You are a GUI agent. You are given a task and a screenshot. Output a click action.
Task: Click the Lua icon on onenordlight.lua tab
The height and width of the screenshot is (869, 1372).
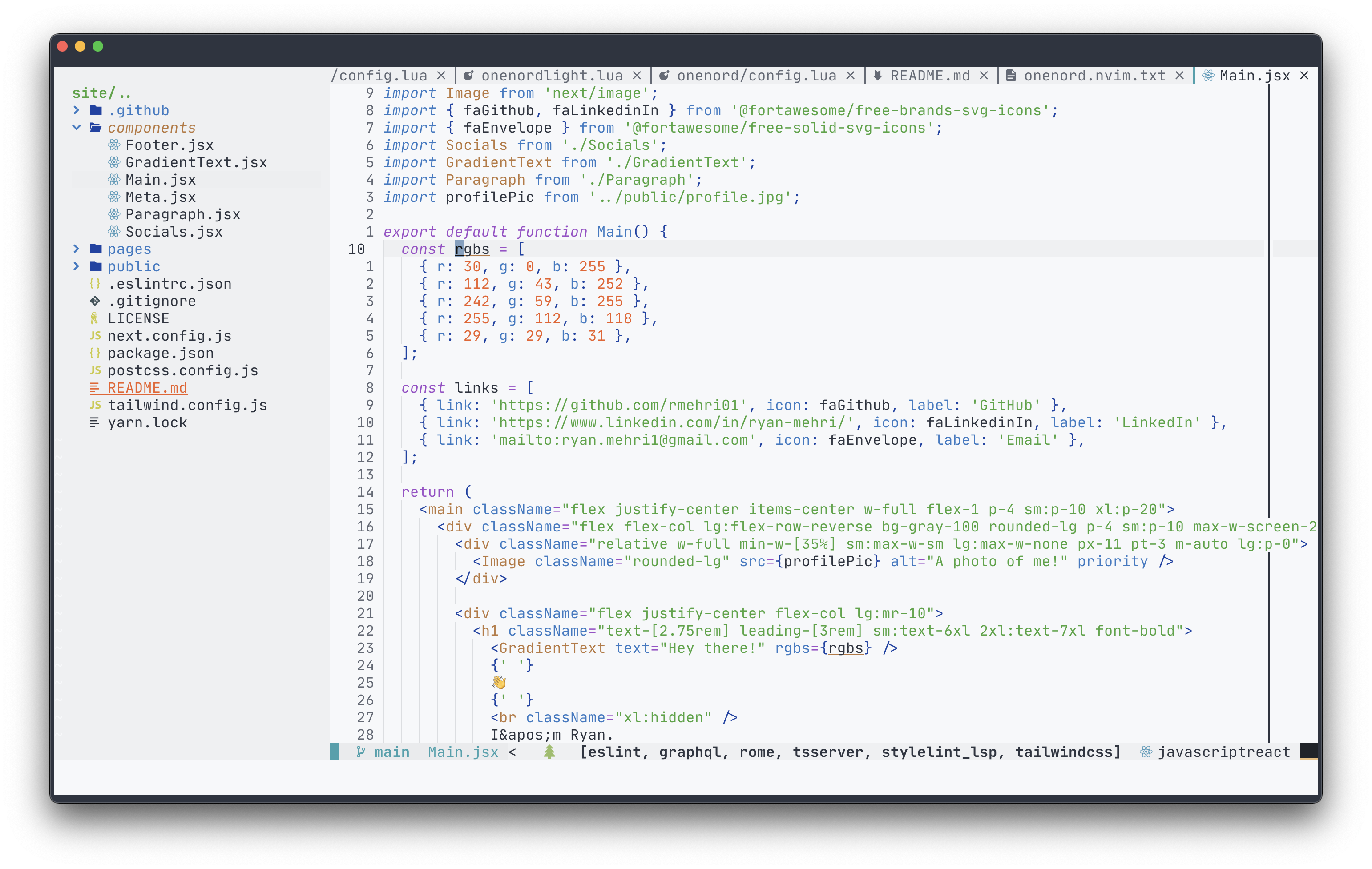click(x=468, y=76)
